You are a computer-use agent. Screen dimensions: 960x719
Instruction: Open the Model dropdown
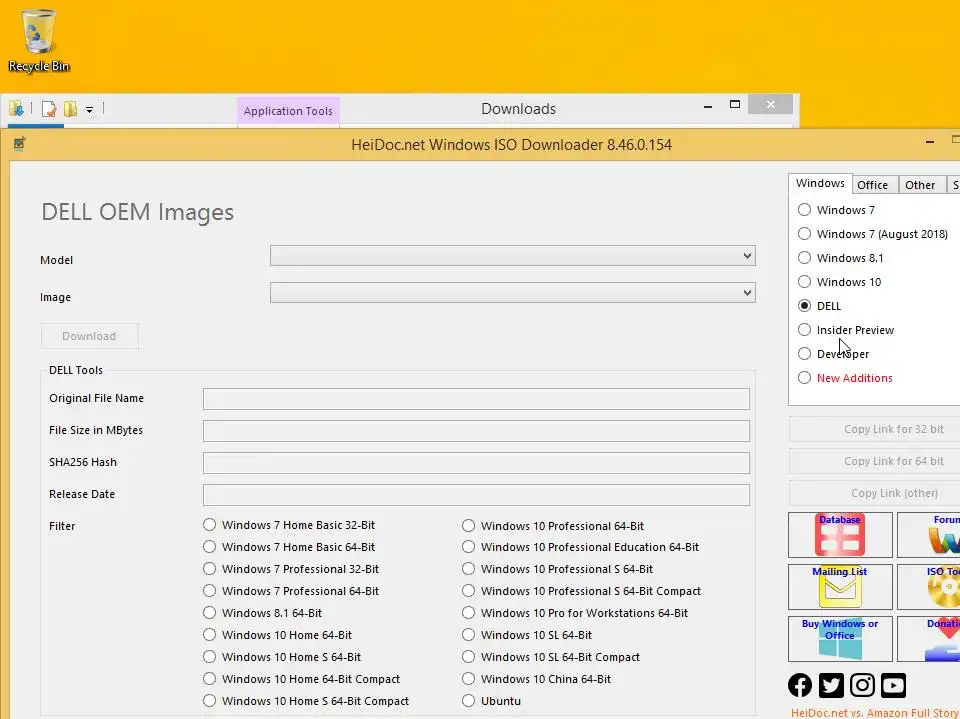[x=512, y=256]
